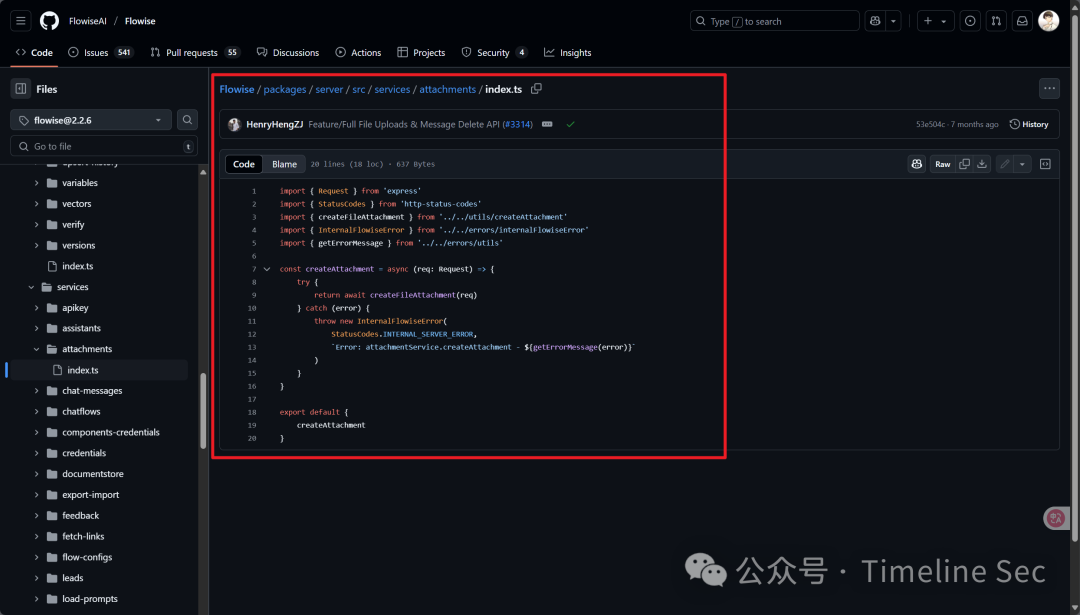Open the Copilot header dropdown arrow

[893, 21]
